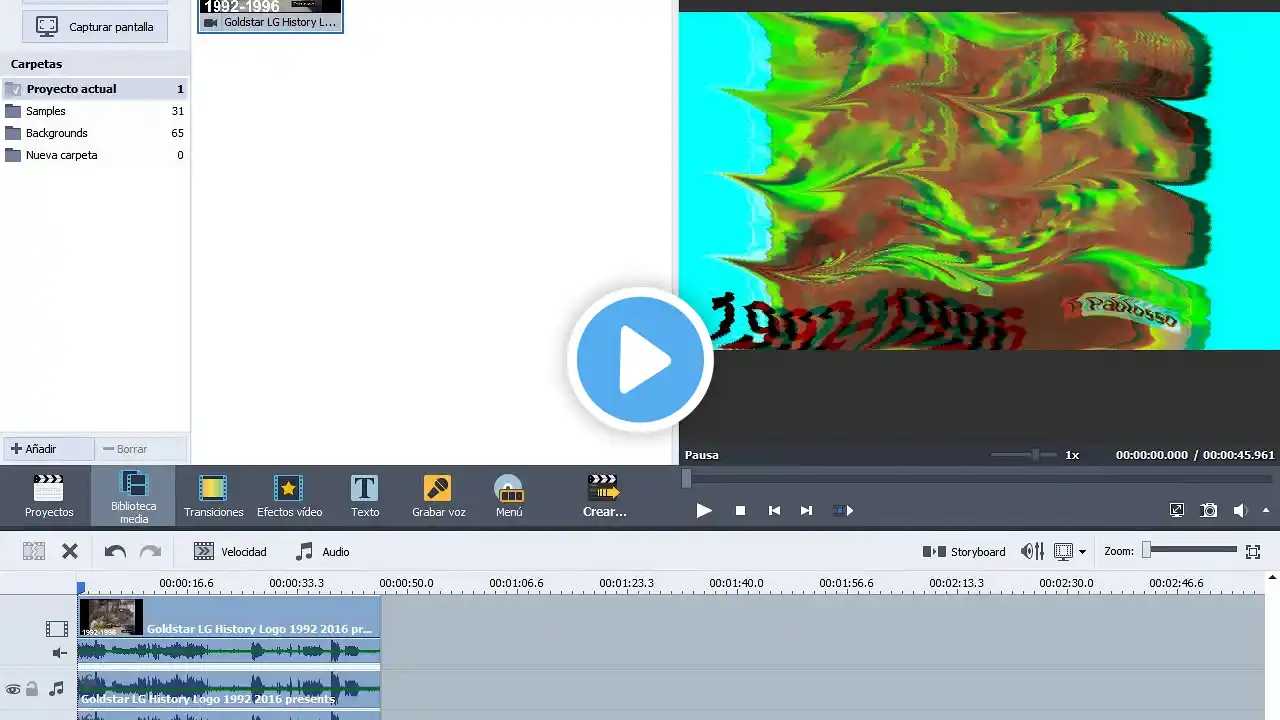Go to the next frame
The height and width of the screenshot is (720, 1280).
click(x=806, y=510)
